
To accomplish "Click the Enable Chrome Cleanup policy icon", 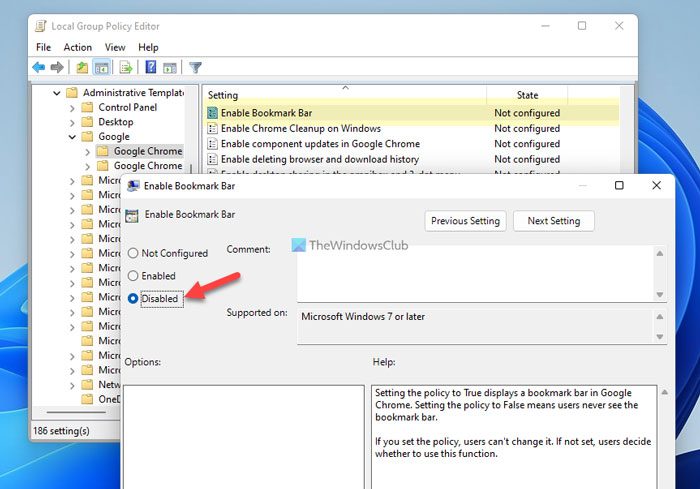I will coord(212,129).
